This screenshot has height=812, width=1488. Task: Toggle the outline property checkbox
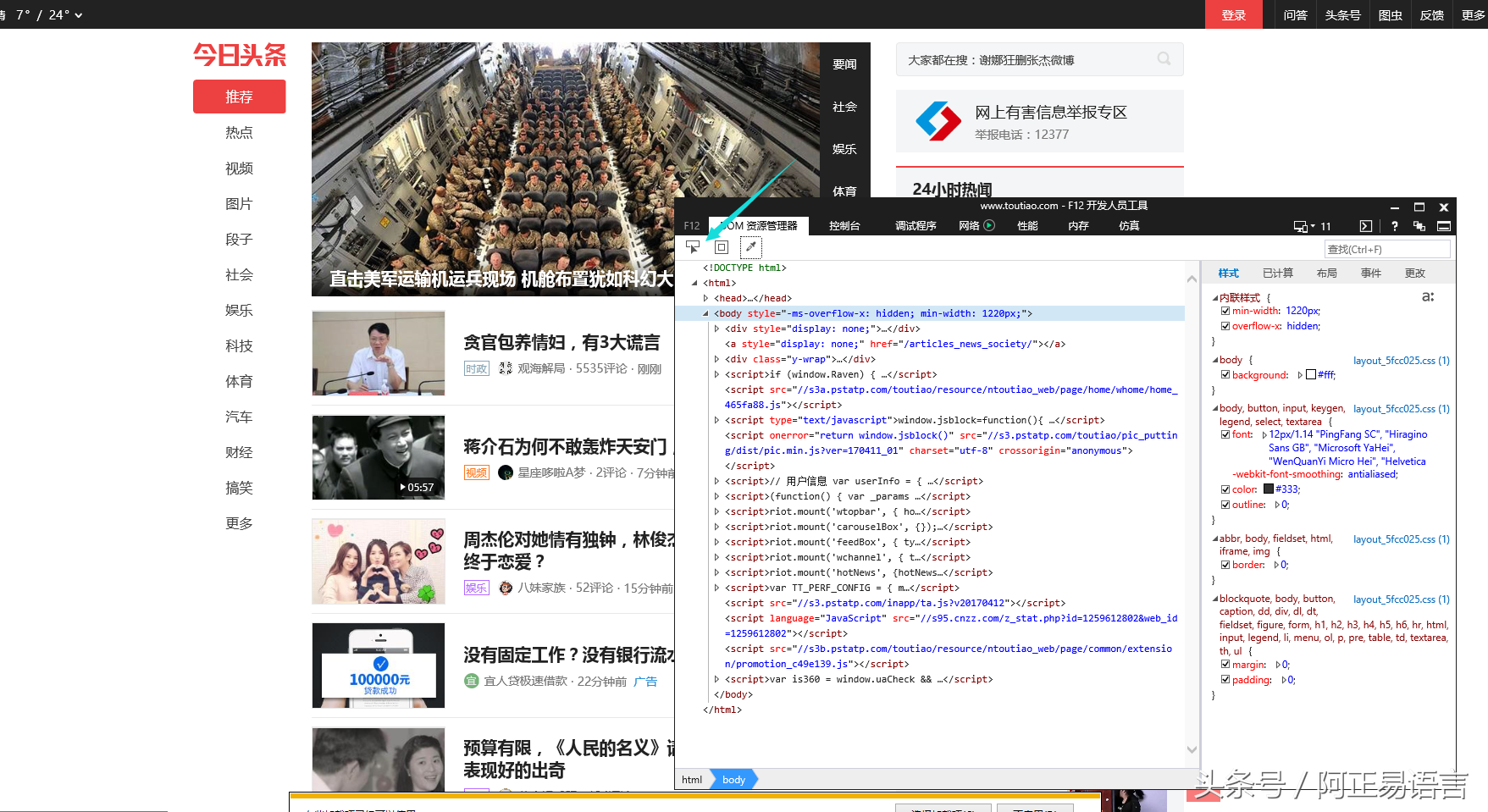[x=1225, y=505]
